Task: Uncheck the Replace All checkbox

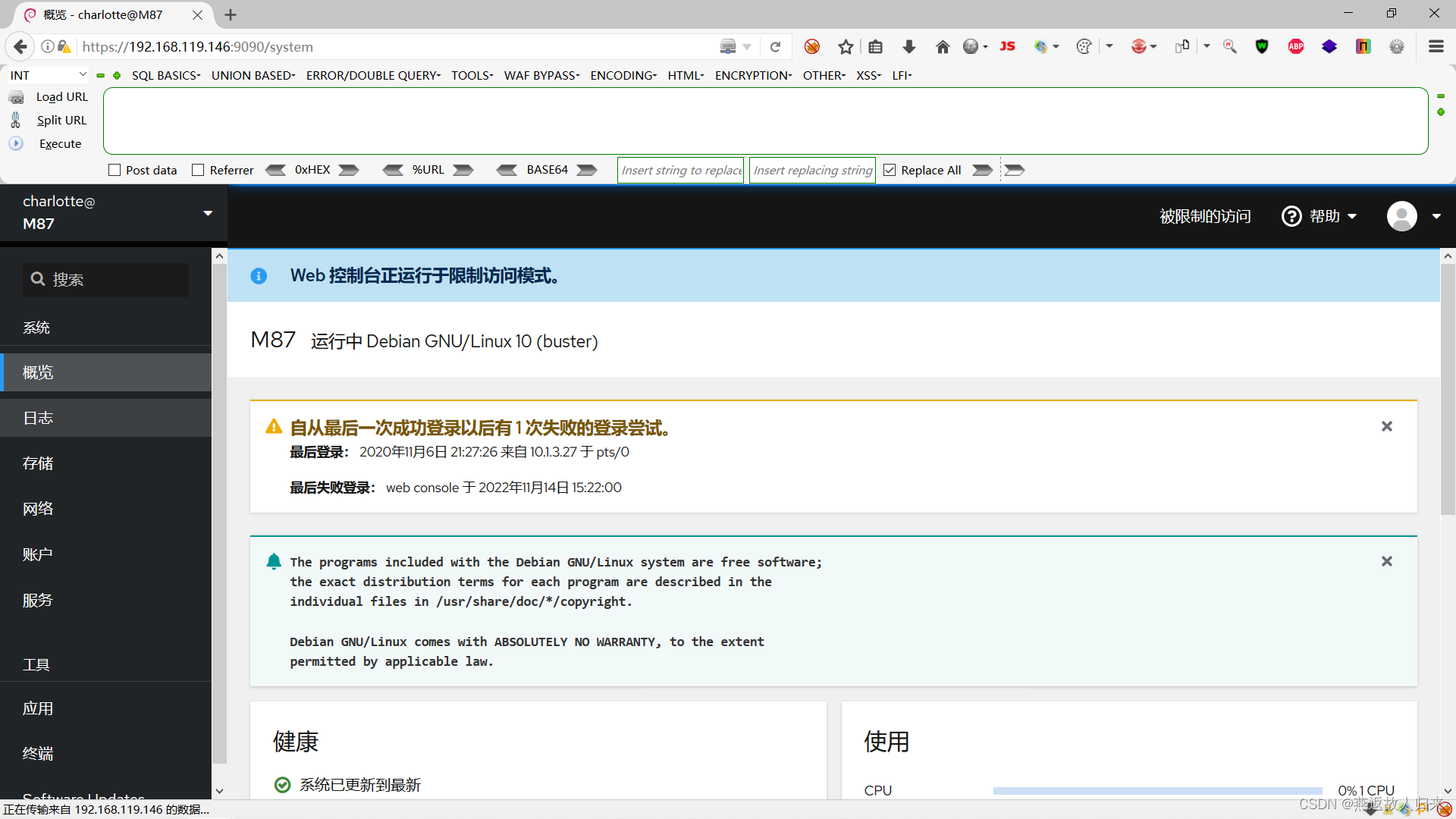Action: [x=890, y=170]
